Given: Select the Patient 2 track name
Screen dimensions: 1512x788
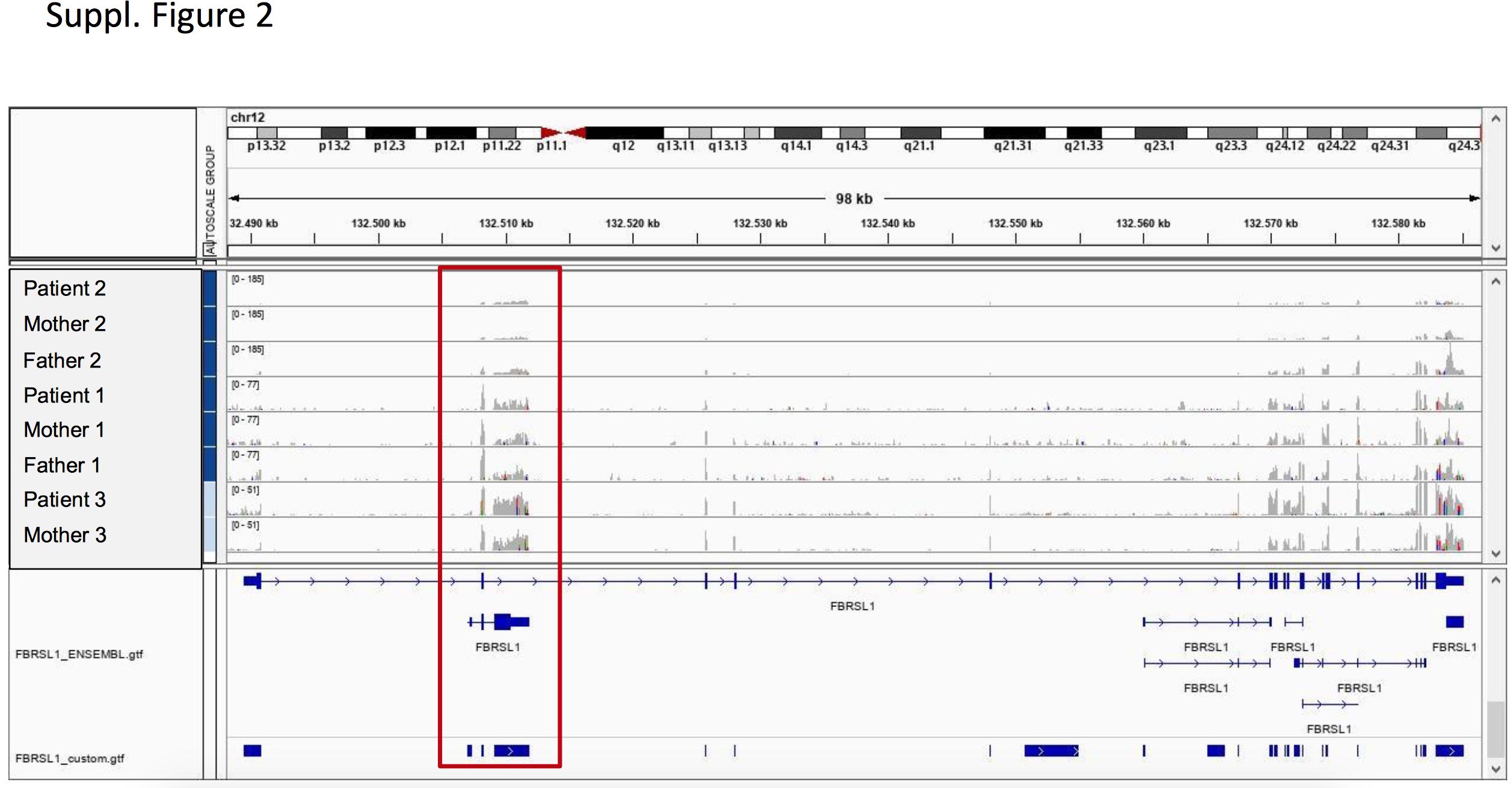Looking at the screenshot, I should [65, 289].
